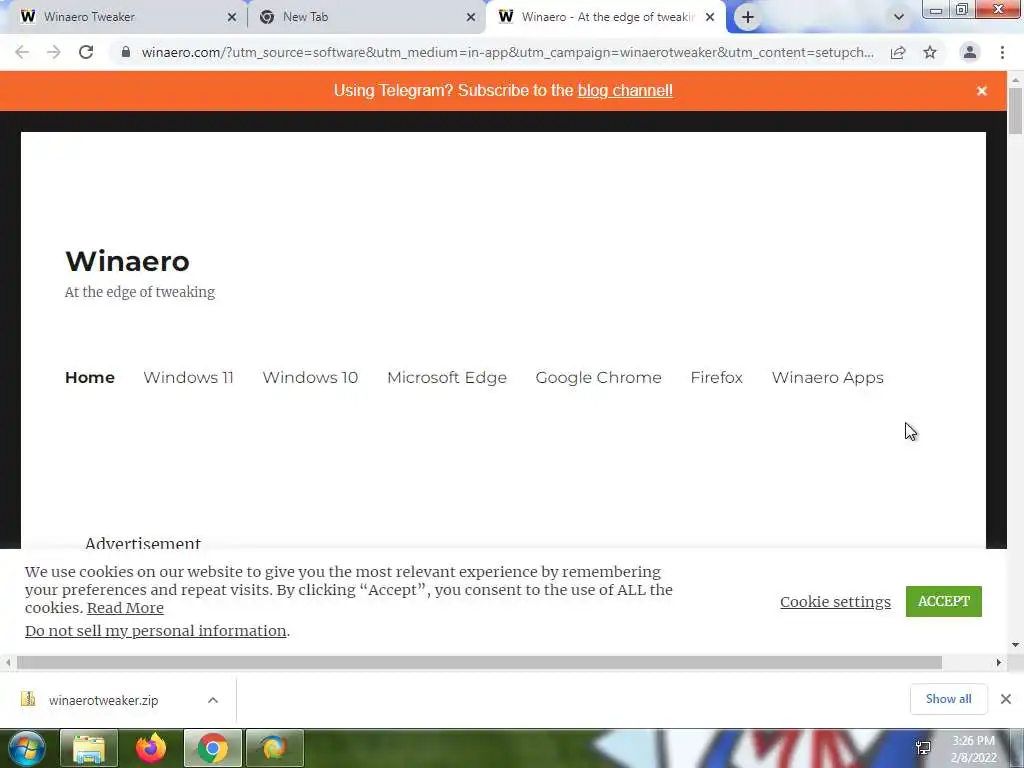
Task: Accept cookies with the green ACCEPT button
Action: click(944, 601)
